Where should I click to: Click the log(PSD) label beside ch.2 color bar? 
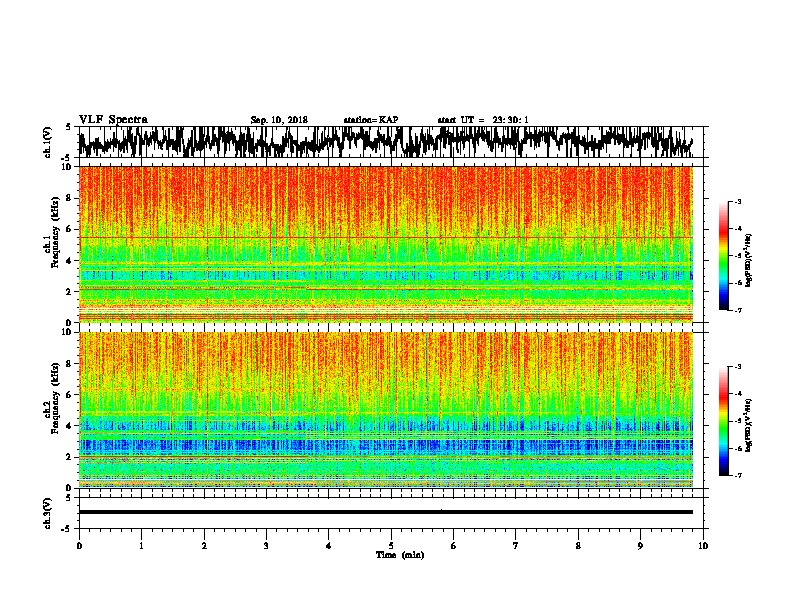pos(748,424)
